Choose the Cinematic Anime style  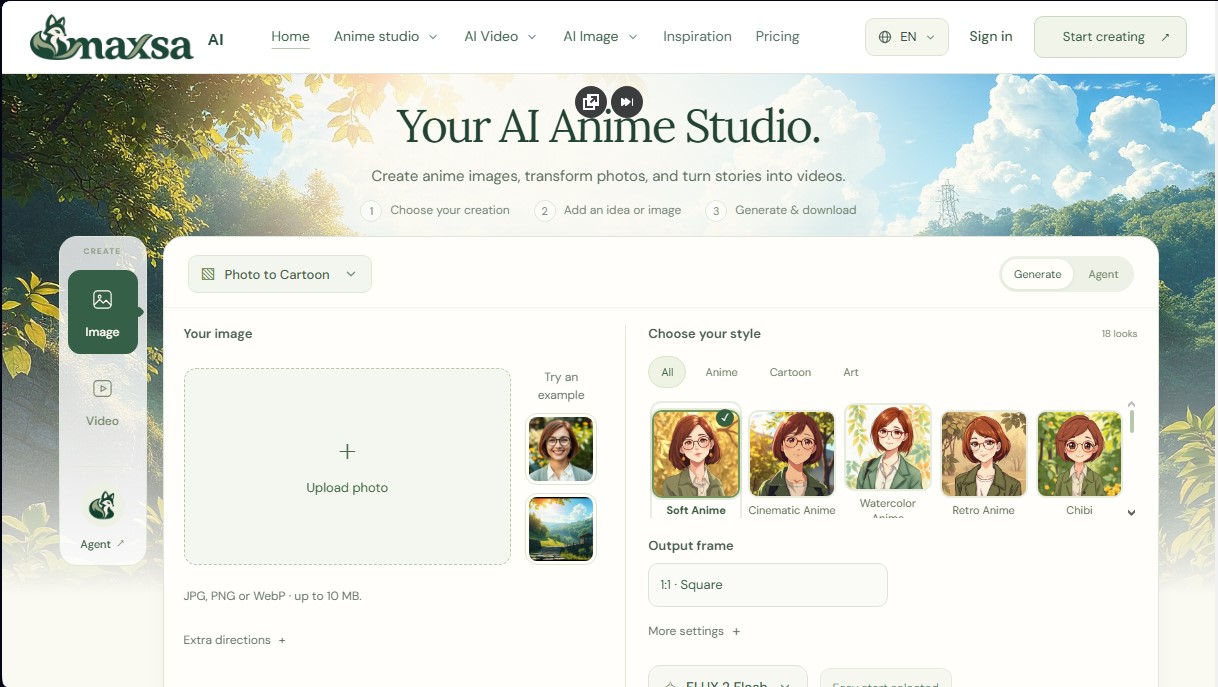(x=792, y=462)
